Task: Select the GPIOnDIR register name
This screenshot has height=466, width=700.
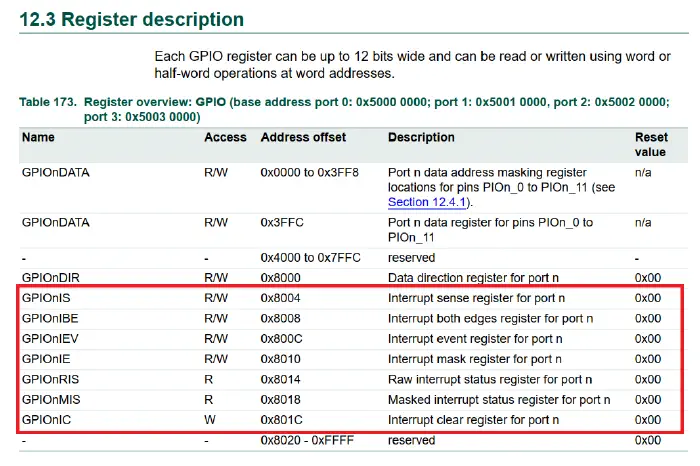Action: (x=51, y=277)
